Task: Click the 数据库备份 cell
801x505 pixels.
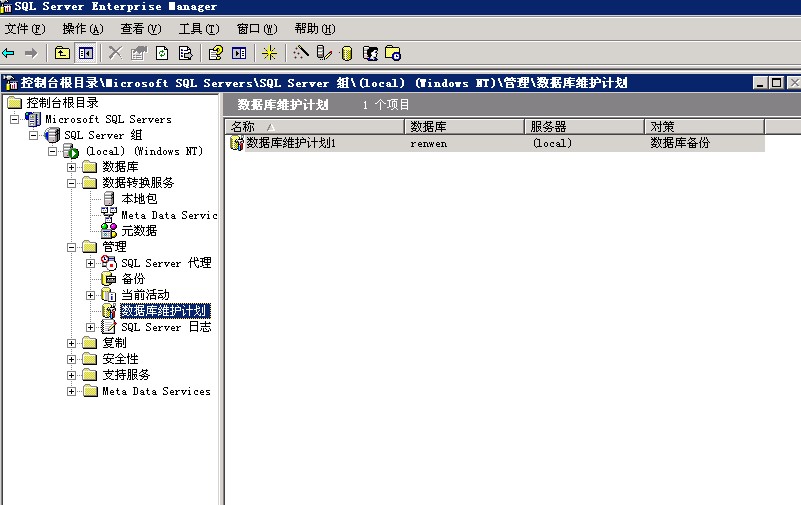Action: coord(680,143)
